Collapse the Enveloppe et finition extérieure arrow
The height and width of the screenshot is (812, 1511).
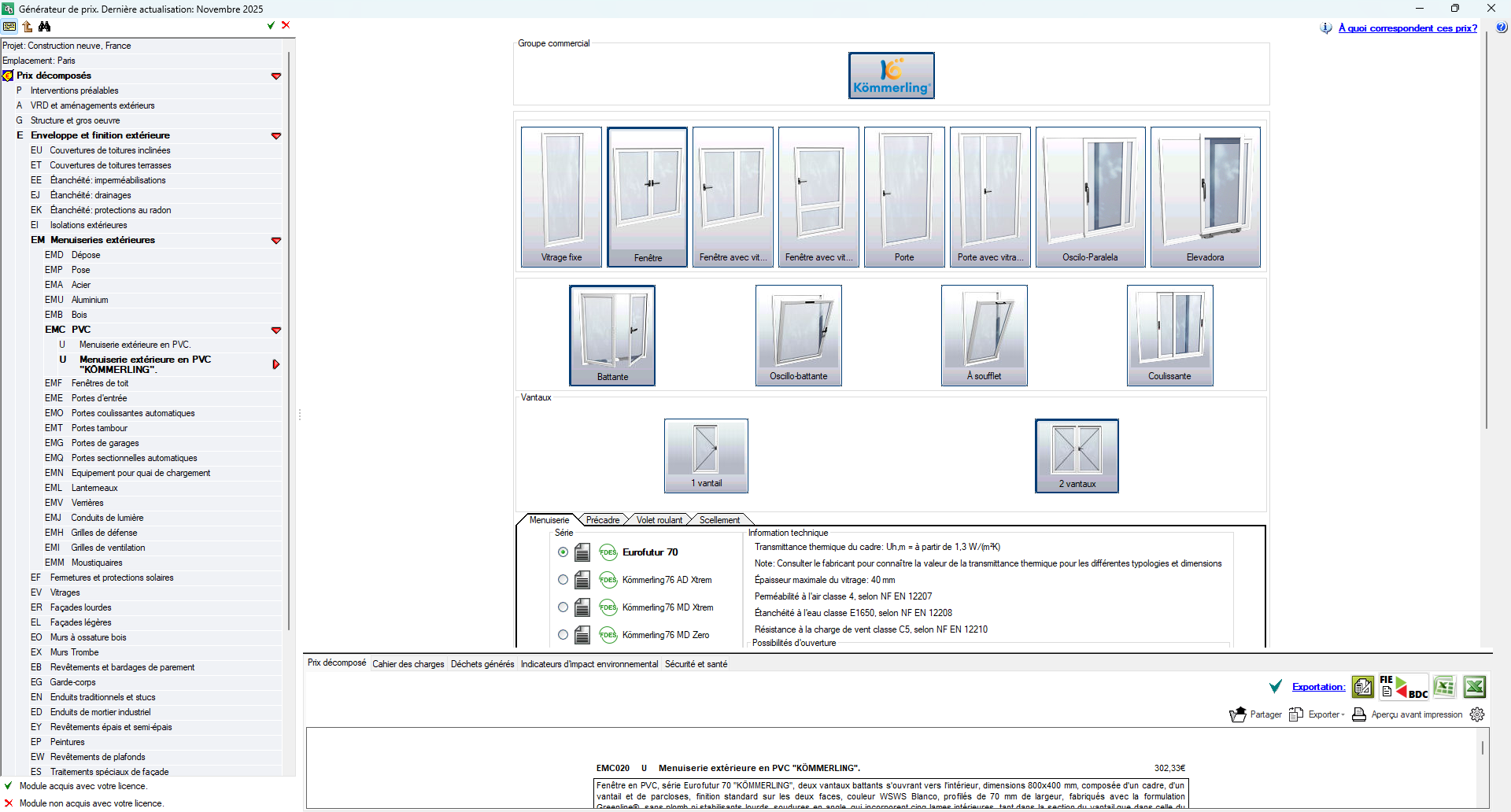pos(276,136)
